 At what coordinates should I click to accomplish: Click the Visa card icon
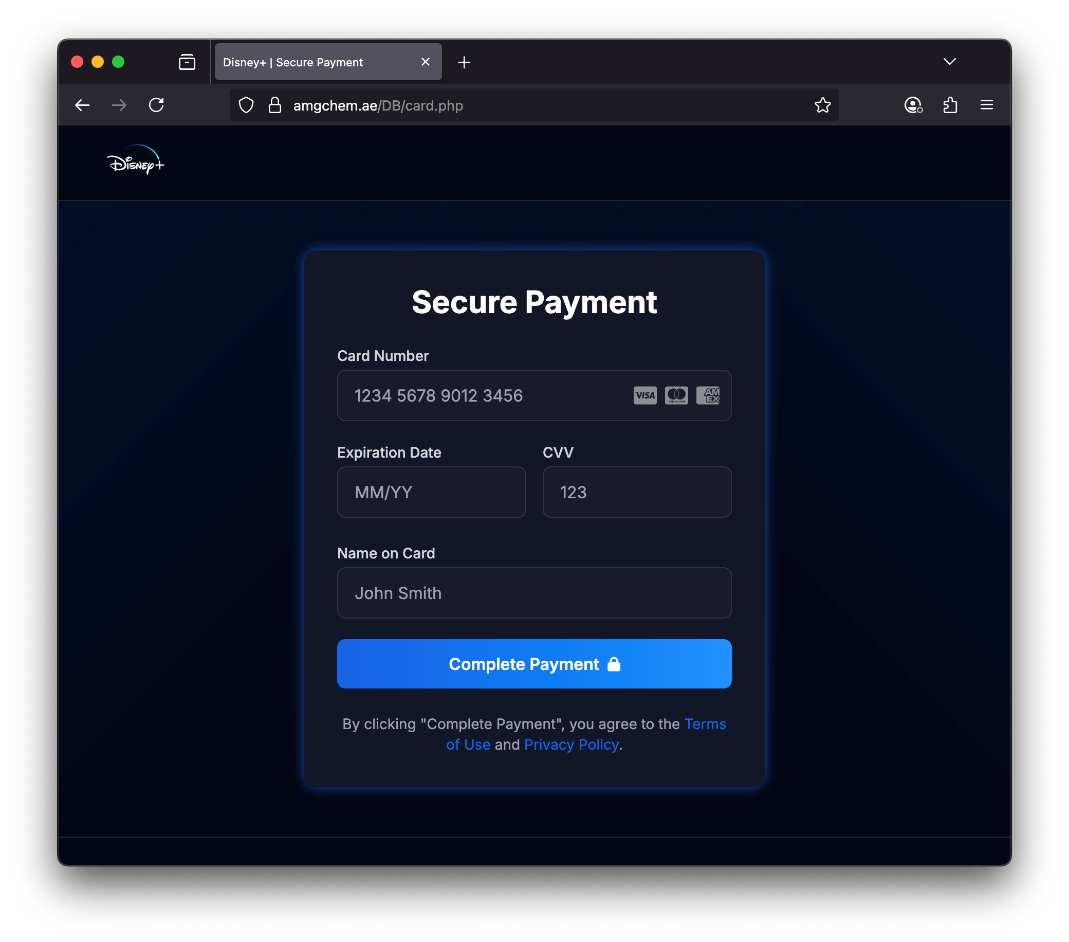click(645, 395)
